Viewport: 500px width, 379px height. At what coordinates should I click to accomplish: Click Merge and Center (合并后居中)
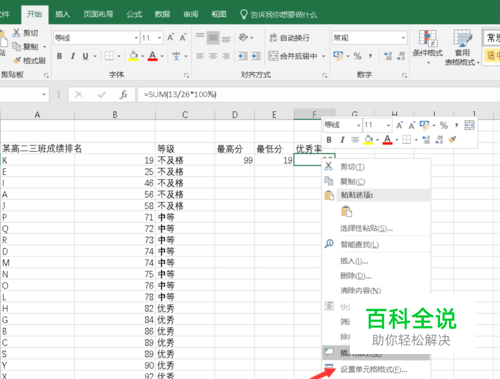click(x=293, y=56)
